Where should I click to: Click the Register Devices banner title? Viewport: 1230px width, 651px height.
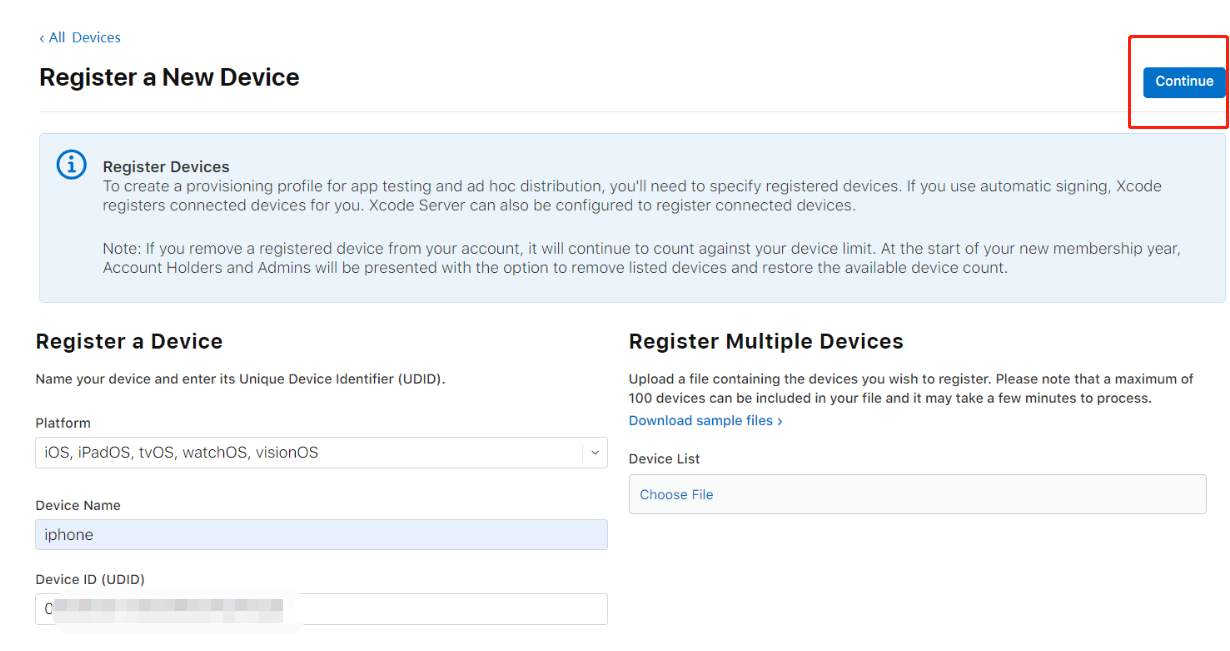(166, 167)
